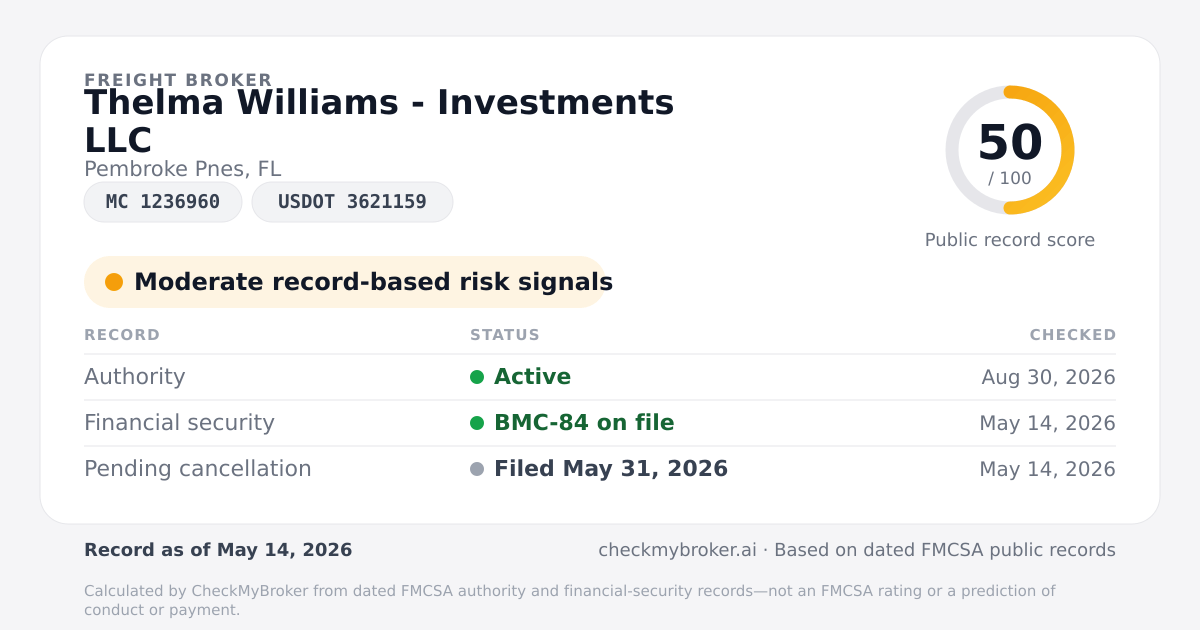1200x630 pixels.
Task: Click the Thelma Williams - Investments LLC heading
Action: [x=379, y=121]
